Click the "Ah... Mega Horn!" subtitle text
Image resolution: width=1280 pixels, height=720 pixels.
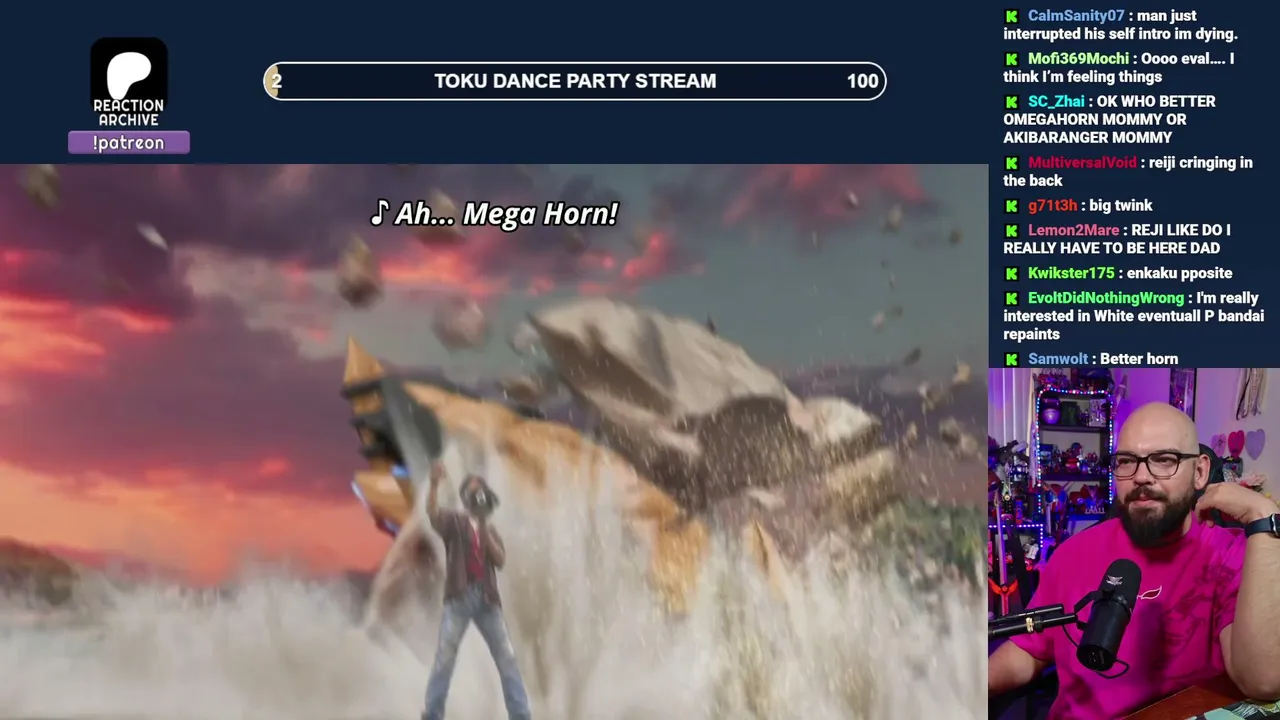click(x=495, y=214)
